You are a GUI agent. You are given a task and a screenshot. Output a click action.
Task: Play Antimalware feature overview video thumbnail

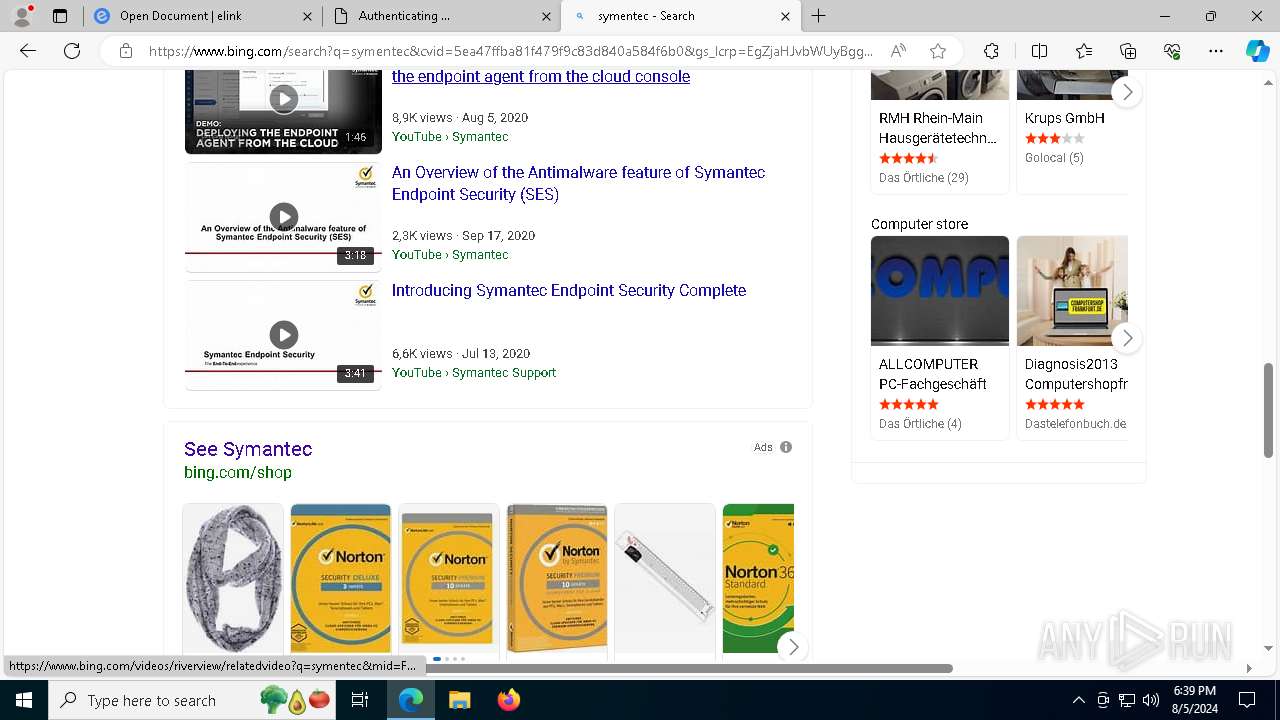click(283, 217)
